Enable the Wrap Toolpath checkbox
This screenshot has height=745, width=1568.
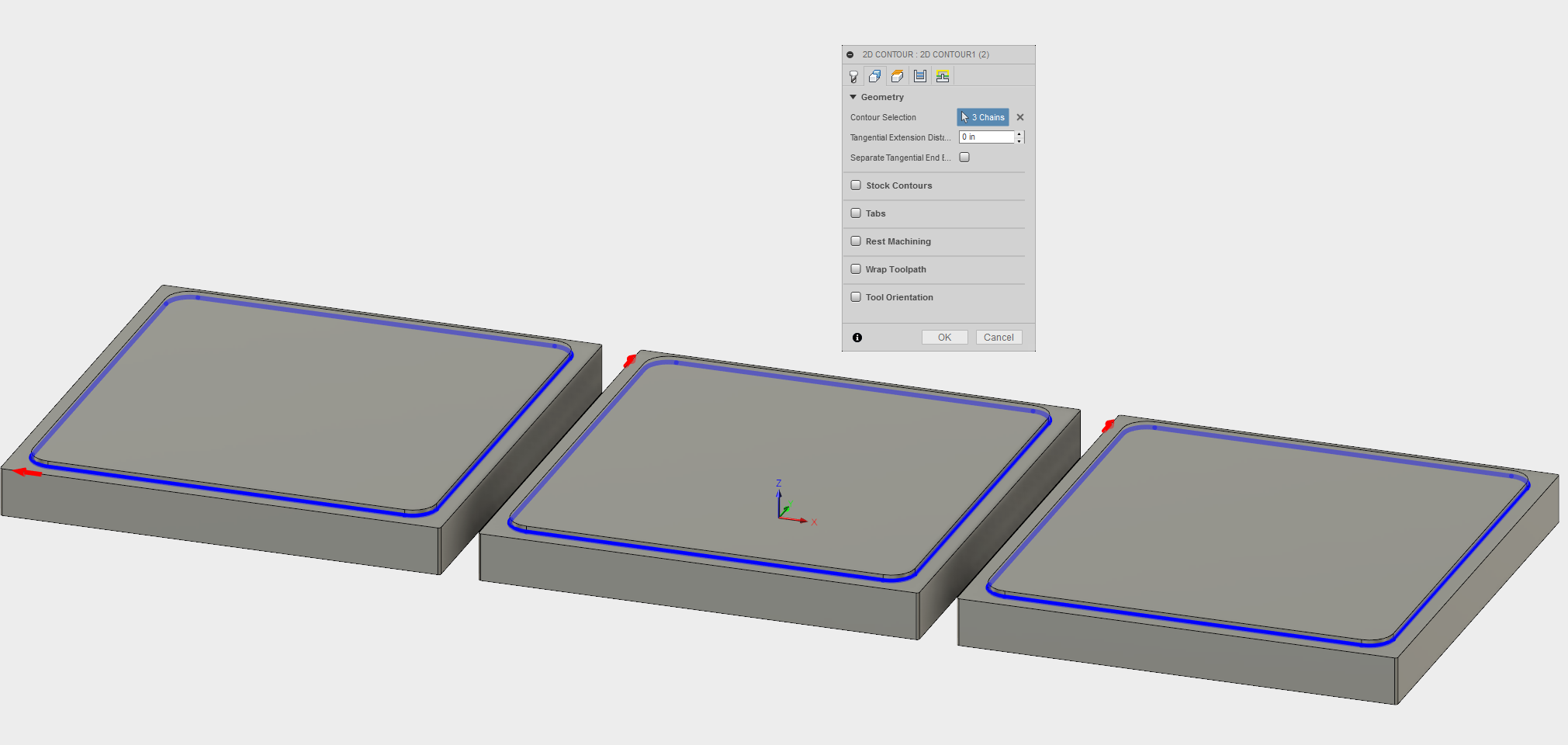[856, 269]
